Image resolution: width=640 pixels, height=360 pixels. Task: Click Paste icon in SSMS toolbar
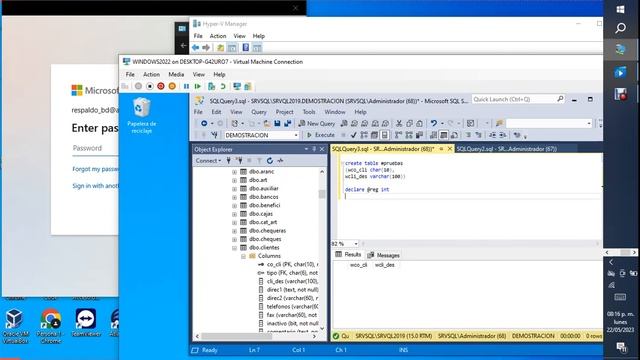[x=419, y=123]
